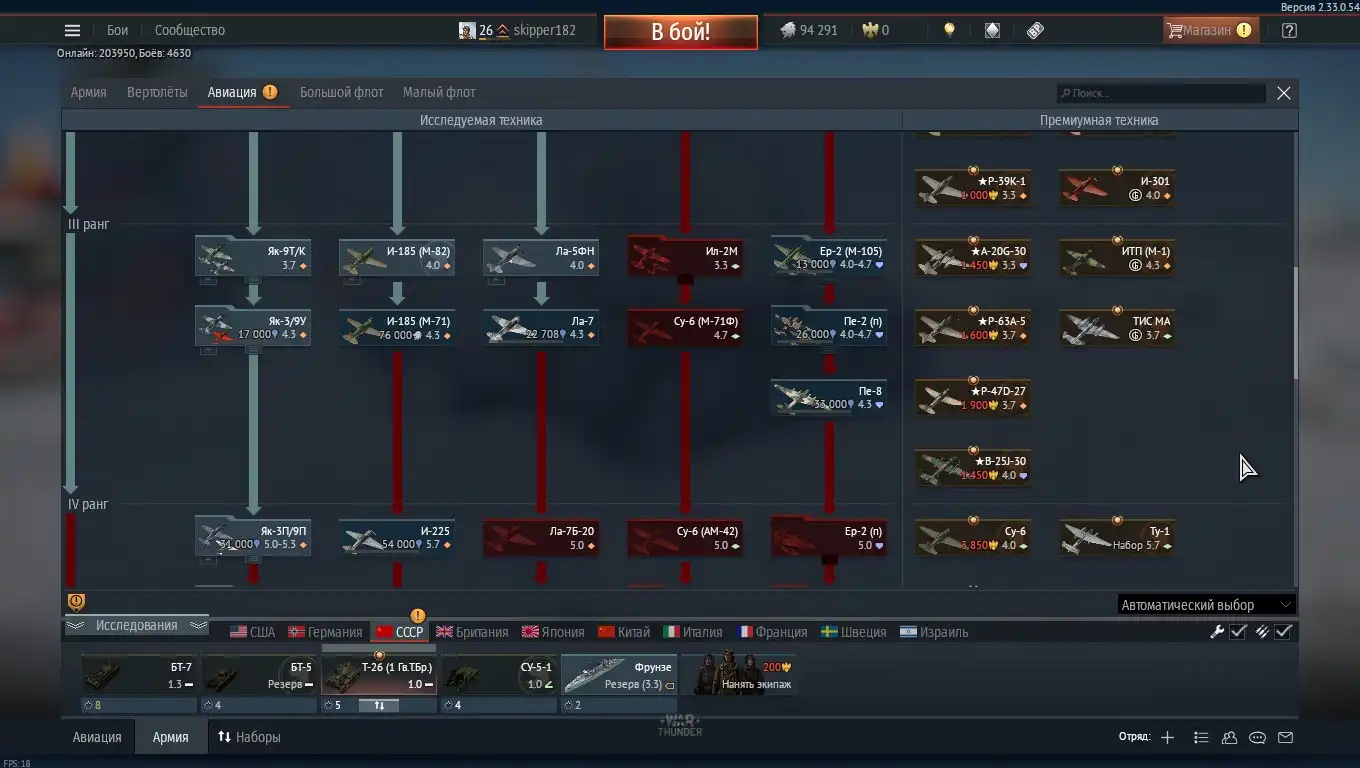The height and width of the screenshot is (768, 1360).
Task: Select the Фрунзе ship crew slot
Action: (x=619, y=675)
